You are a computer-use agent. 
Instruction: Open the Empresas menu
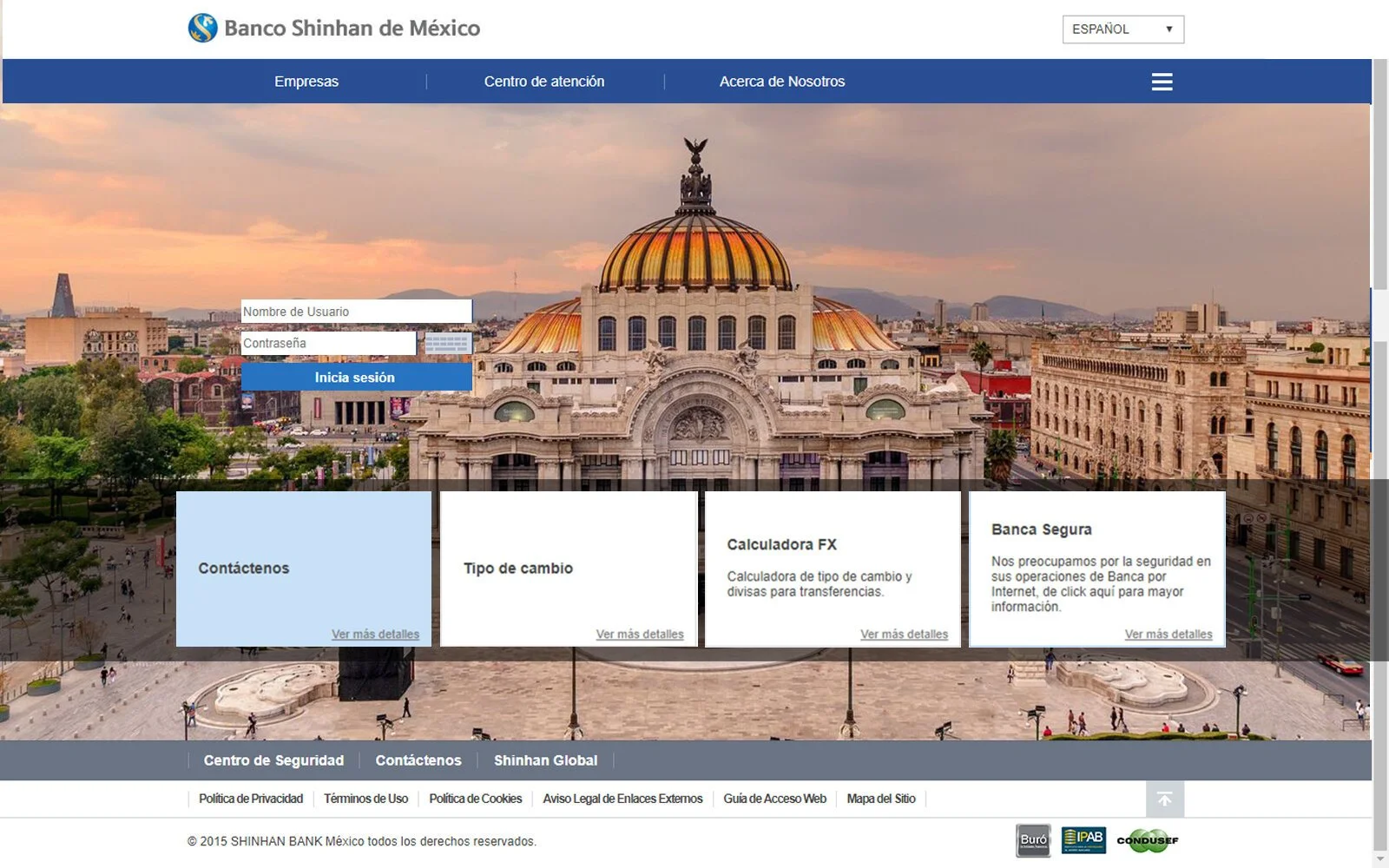pyautogui.click(x=306, y=82)
